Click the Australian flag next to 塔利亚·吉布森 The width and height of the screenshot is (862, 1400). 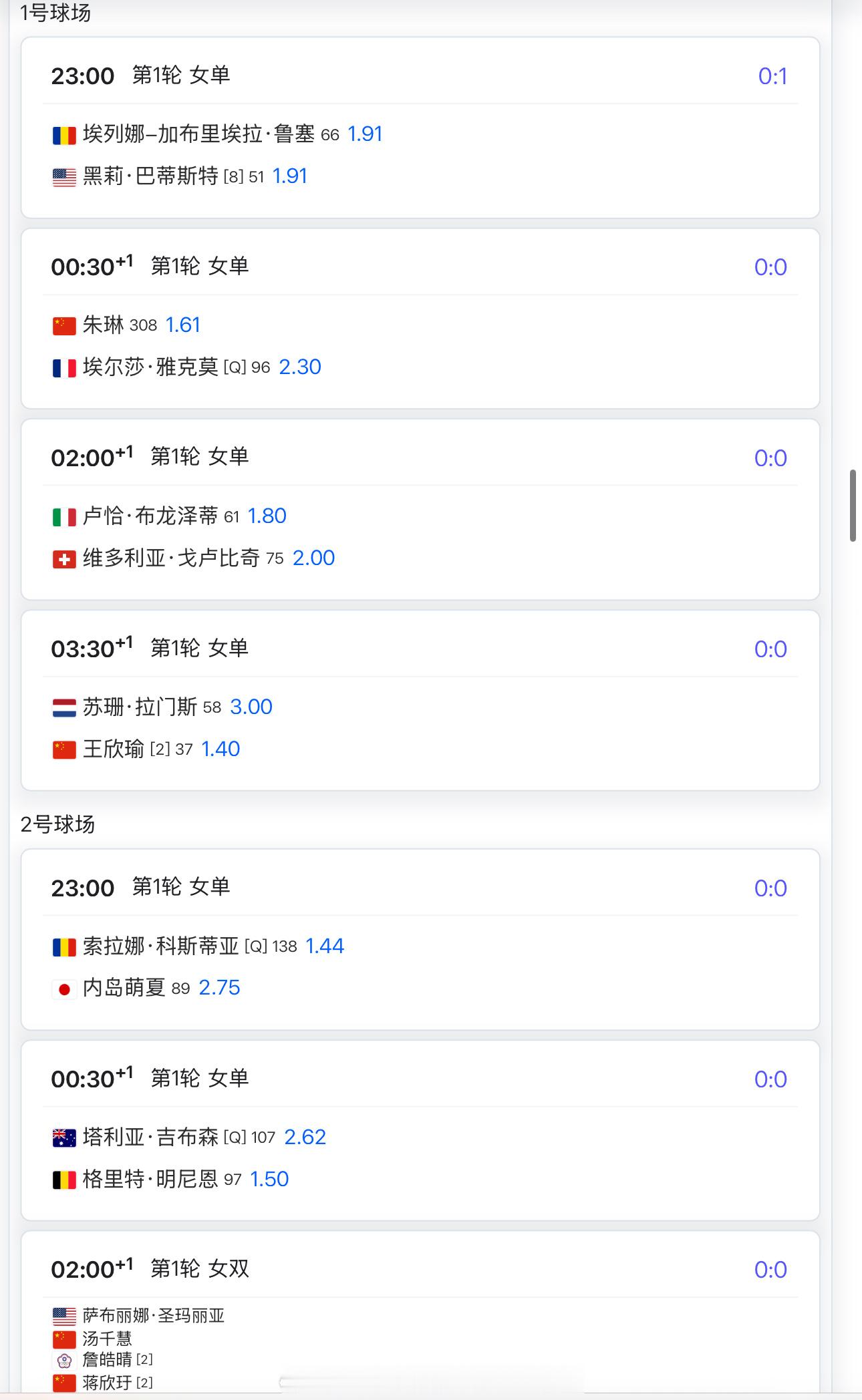(x=64, y=1138)
